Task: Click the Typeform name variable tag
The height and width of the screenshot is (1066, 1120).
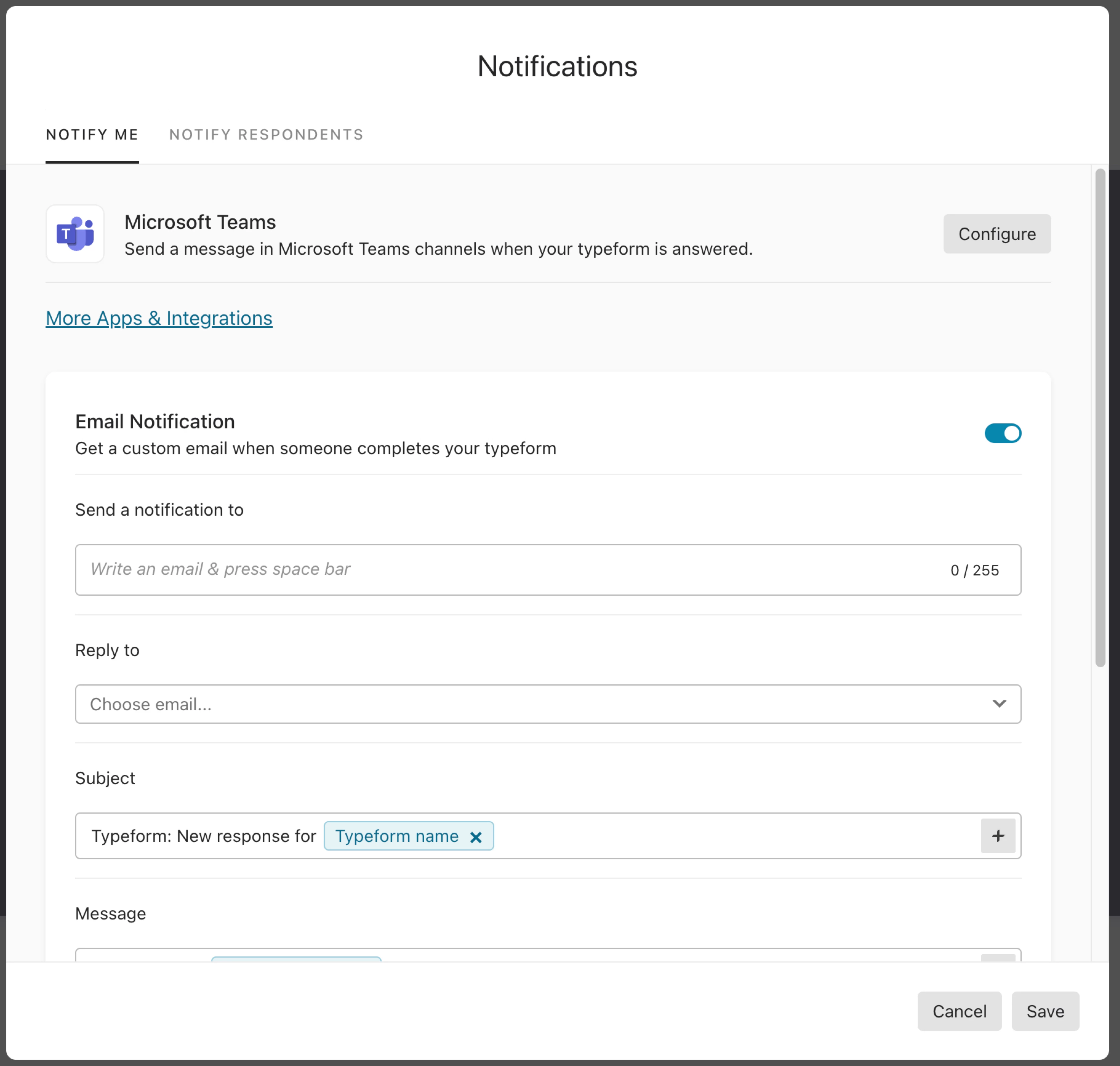Action: pos(397,836)
